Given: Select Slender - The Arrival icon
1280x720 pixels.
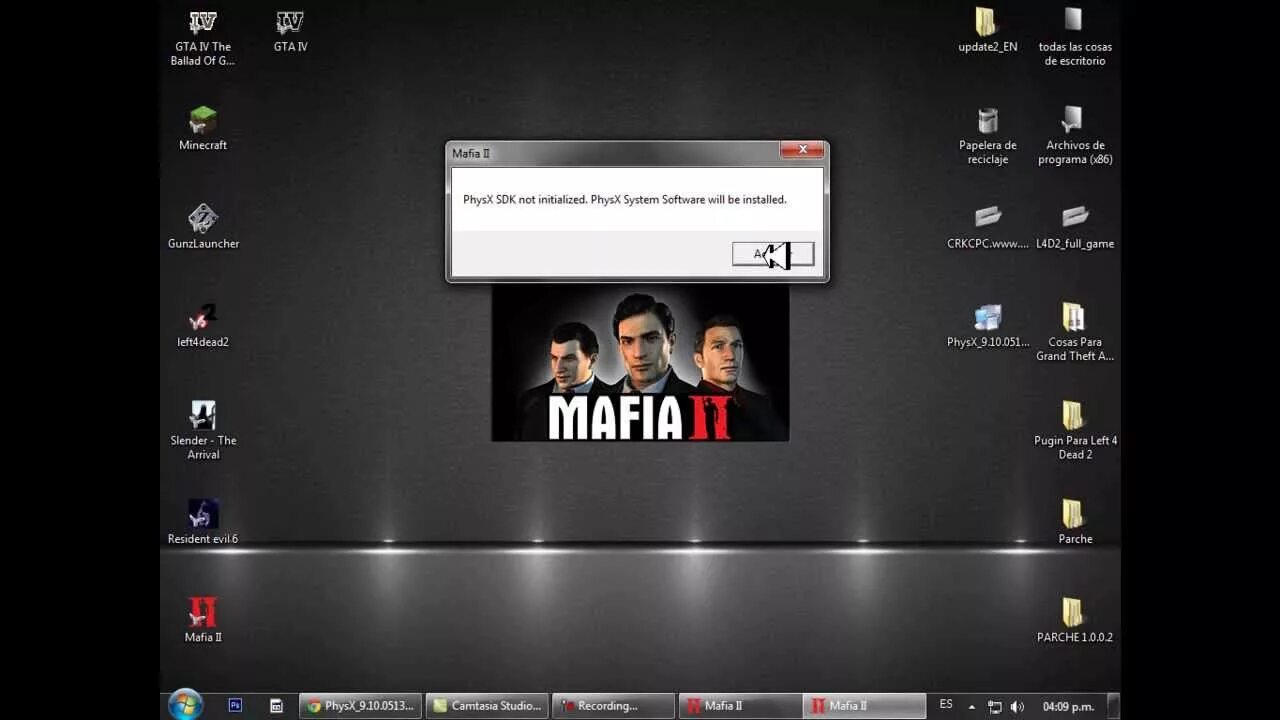Looking at the screenshot, I should click(x=203, y=431).
